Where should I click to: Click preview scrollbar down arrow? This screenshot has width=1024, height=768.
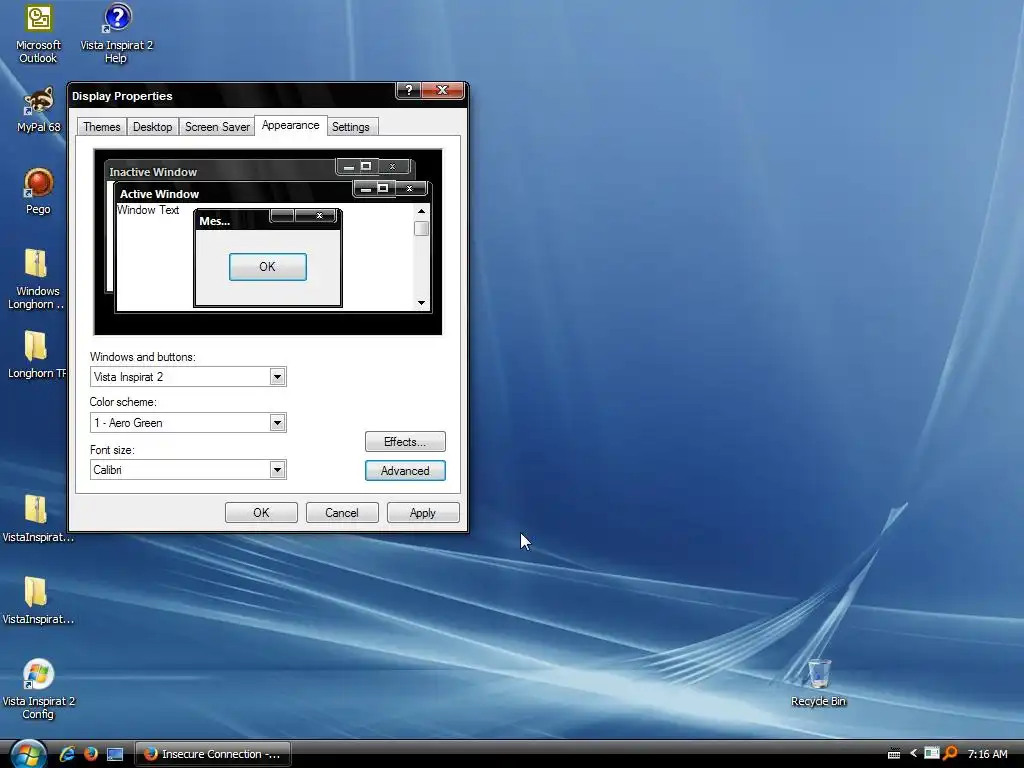click(x=421, y=302)
